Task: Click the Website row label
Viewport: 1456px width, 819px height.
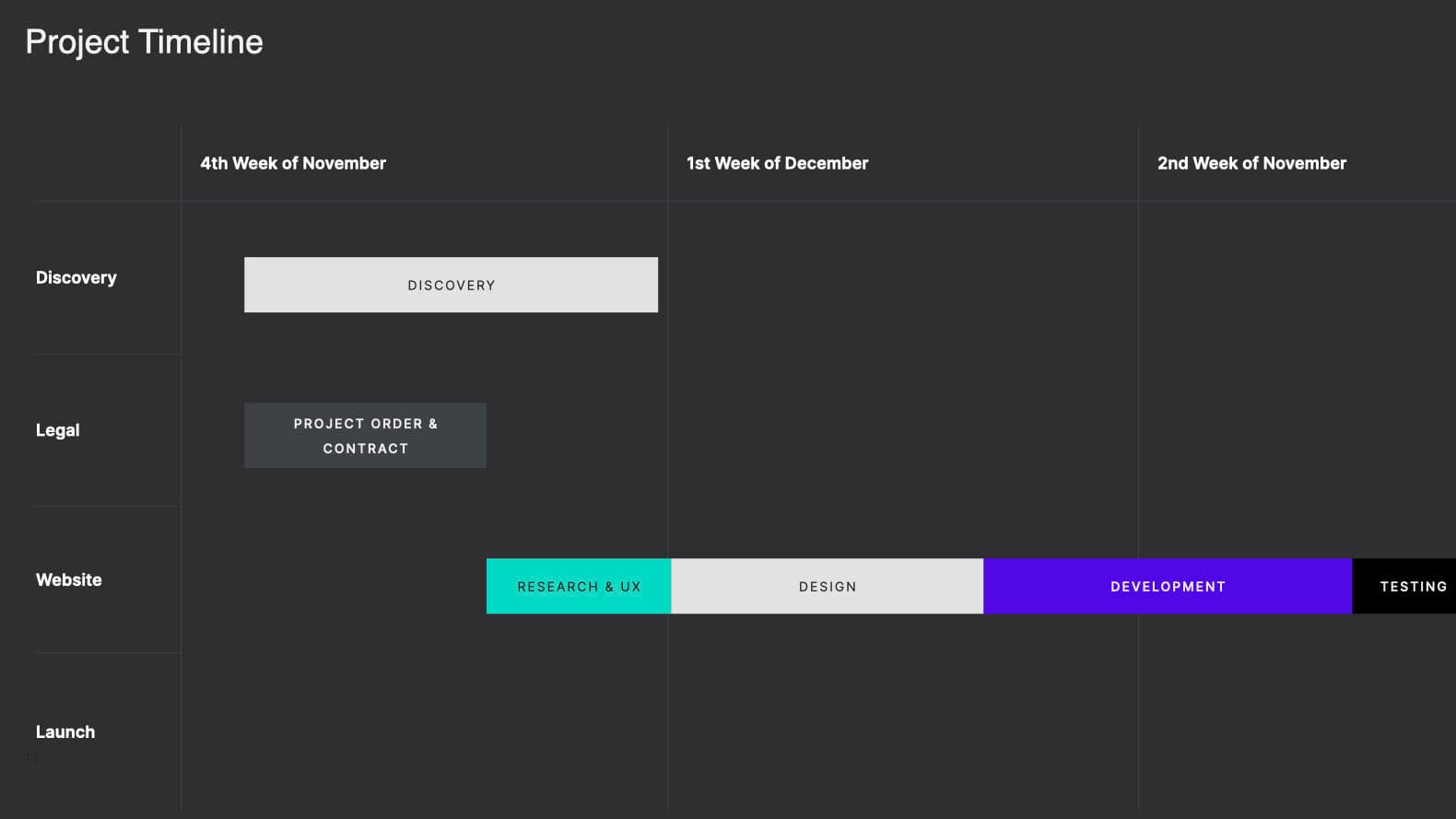Action: click(68, 579)
